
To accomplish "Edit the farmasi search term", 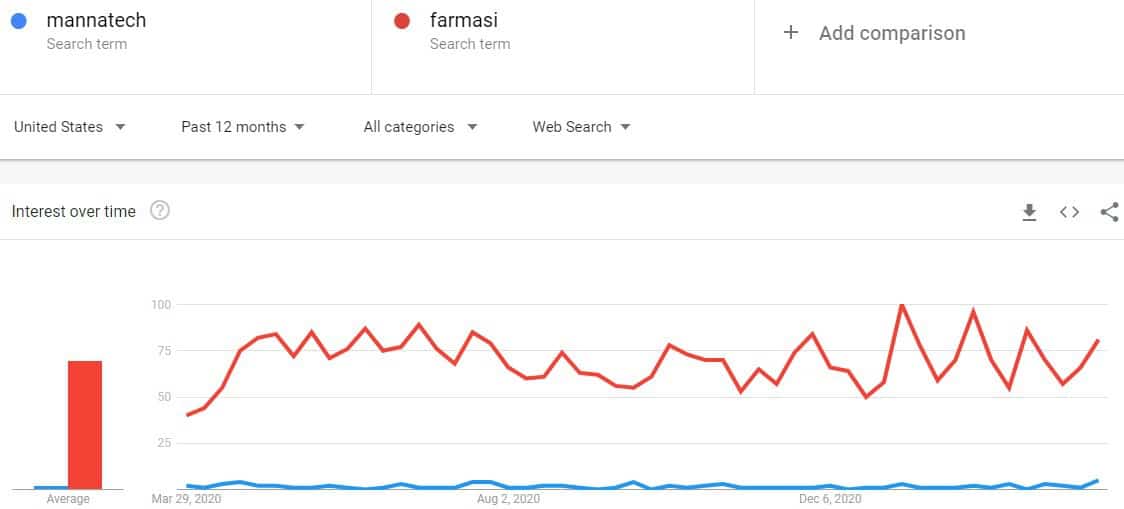I will 463,21.
